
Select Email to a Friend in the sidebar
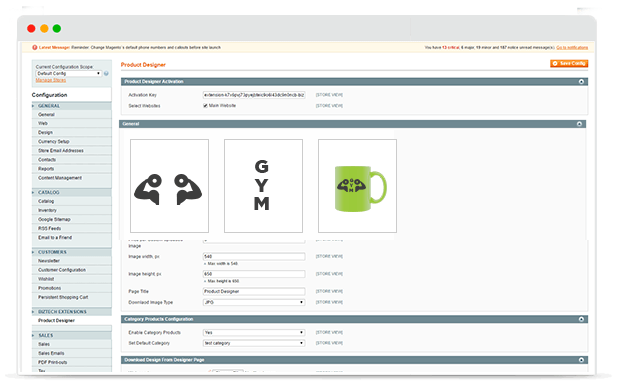click(55, 238)
